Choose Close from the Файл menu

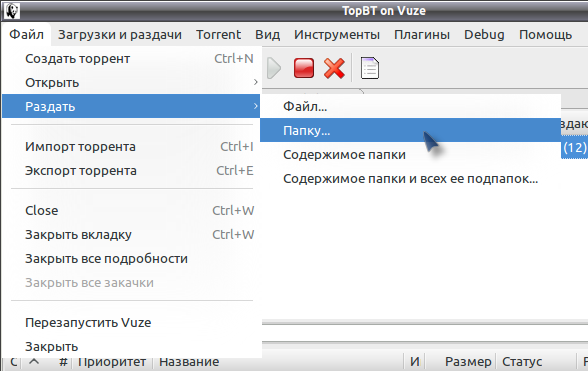coord(131,210)
